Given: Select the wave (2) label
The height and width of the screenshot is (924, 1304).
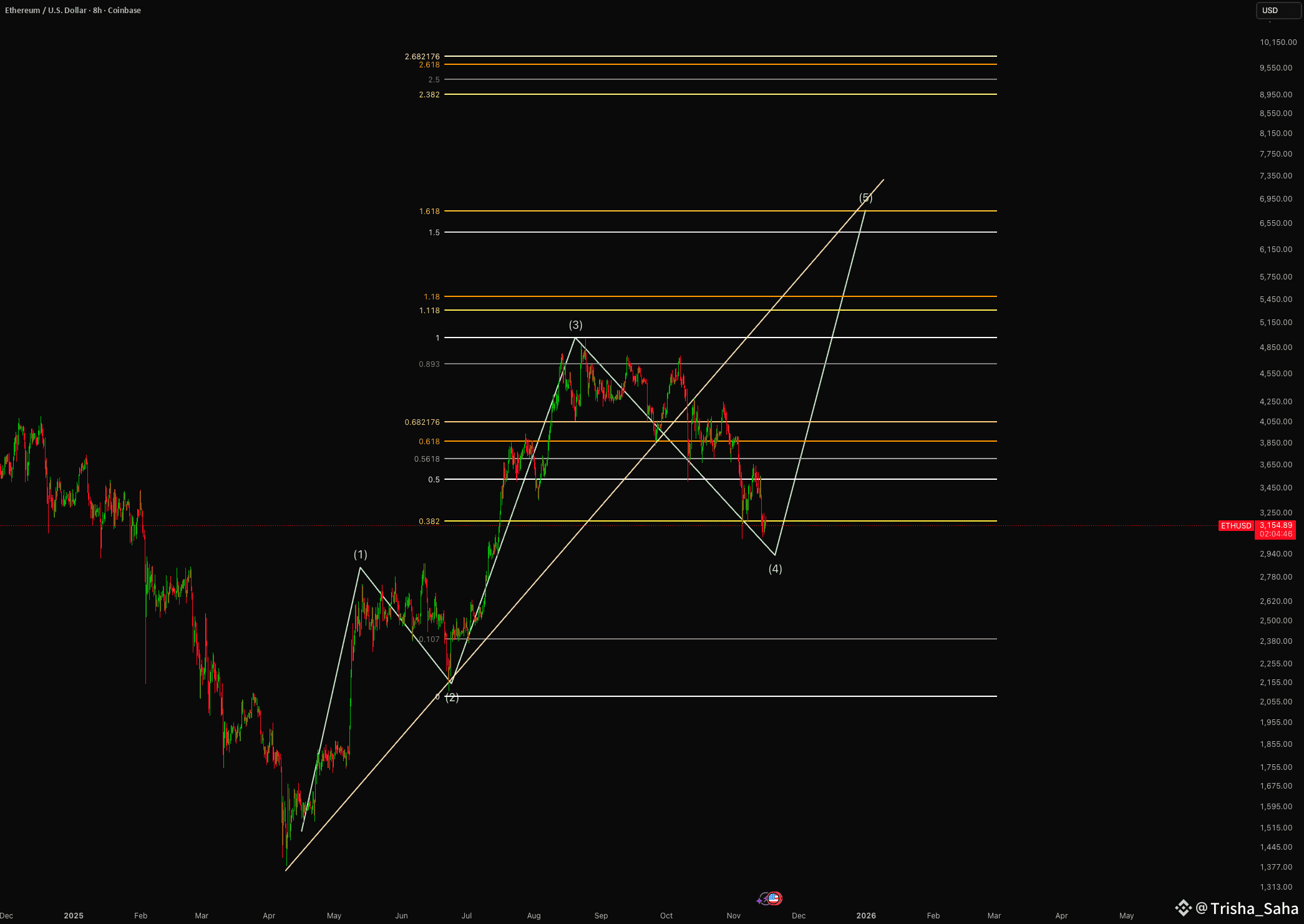Looking at the screenshot, I should (452, 697).
